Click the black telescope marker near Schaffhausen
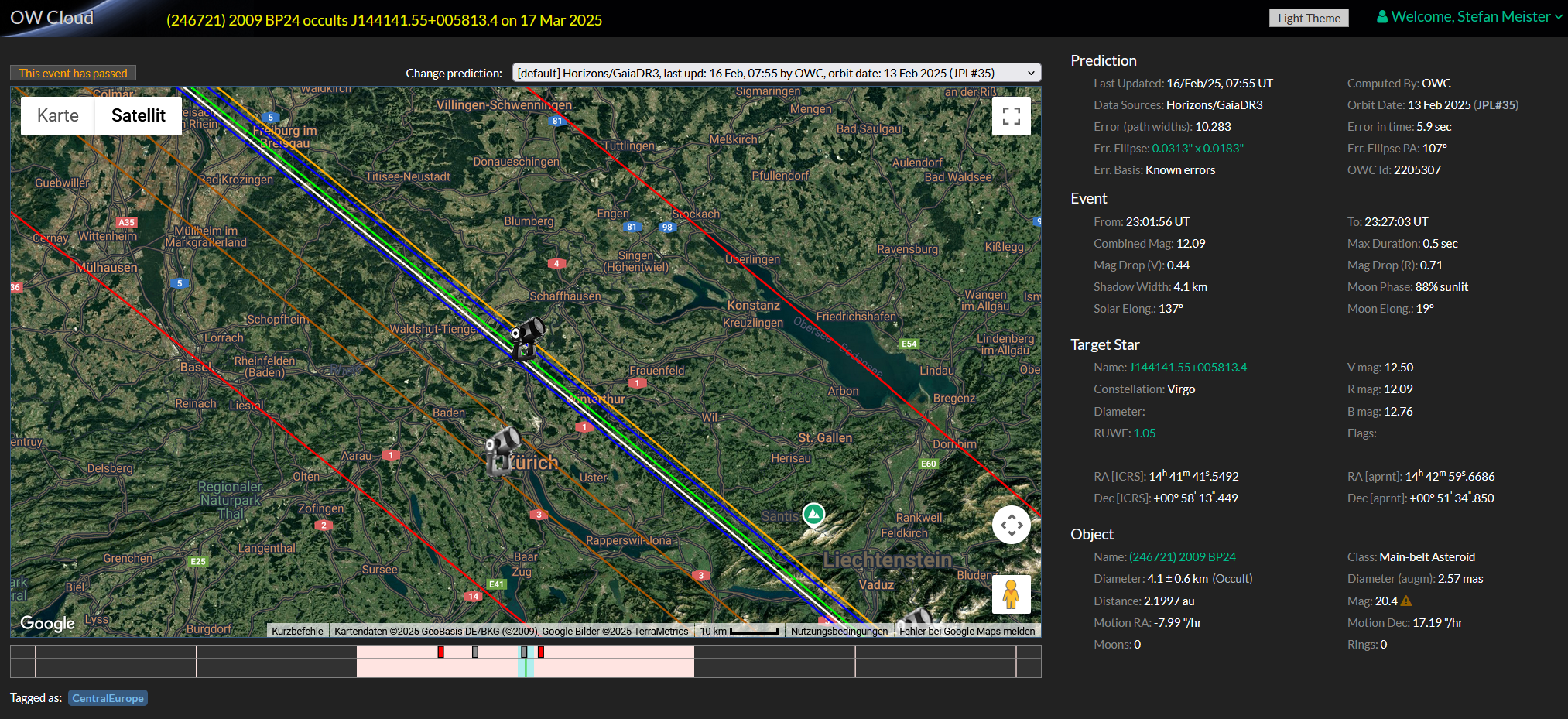 (528, 338)
